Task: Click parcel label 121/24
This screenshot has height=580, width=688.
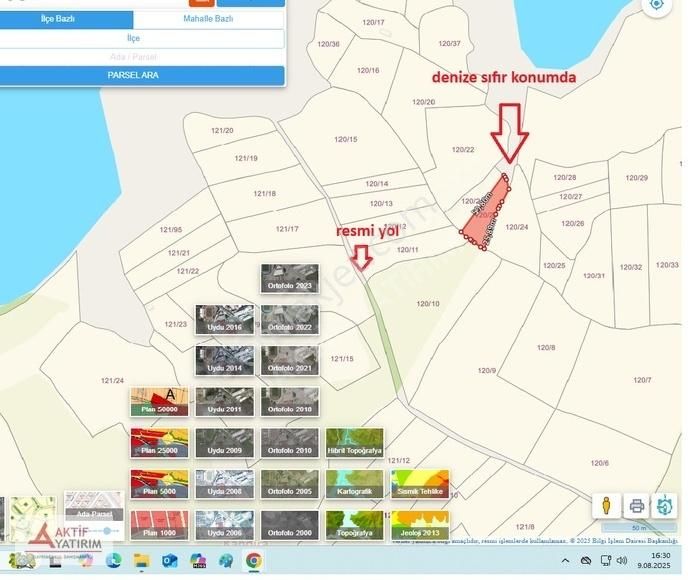Action: tap(112, 380)
